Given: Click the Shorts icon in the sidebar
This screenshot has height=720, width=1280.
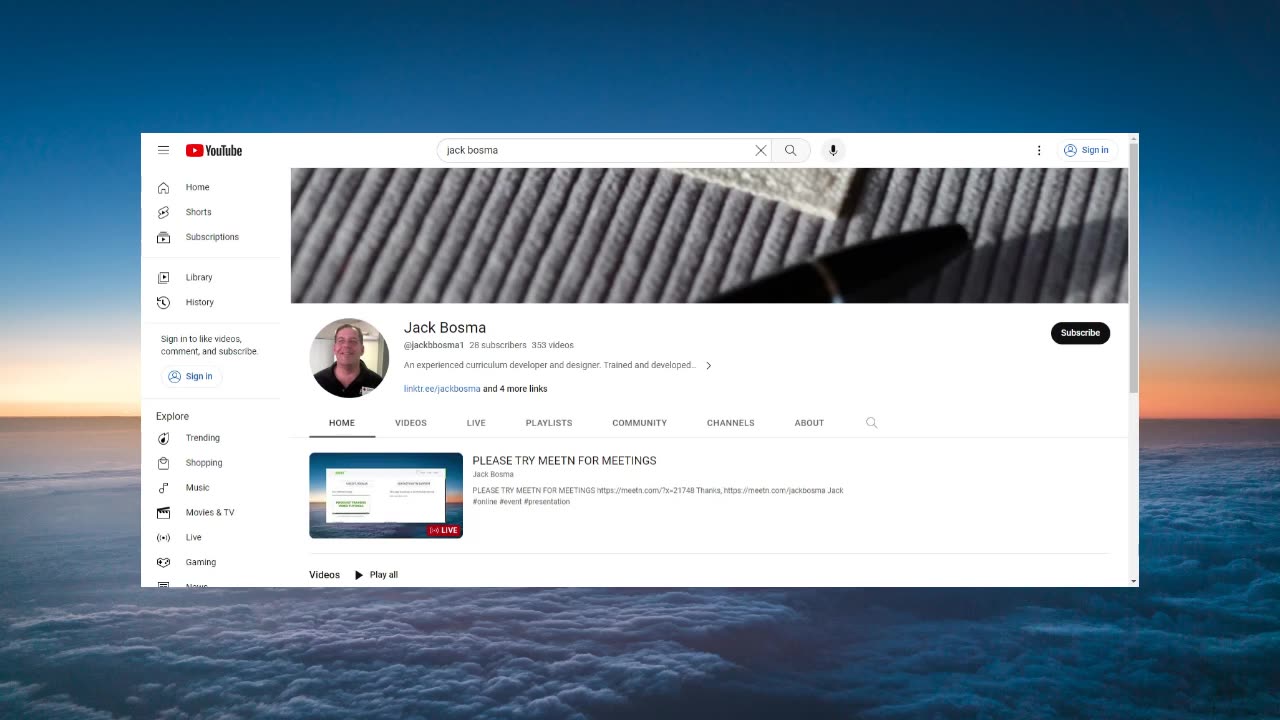Looking at the screenshot, I should [x=163, y=212].
